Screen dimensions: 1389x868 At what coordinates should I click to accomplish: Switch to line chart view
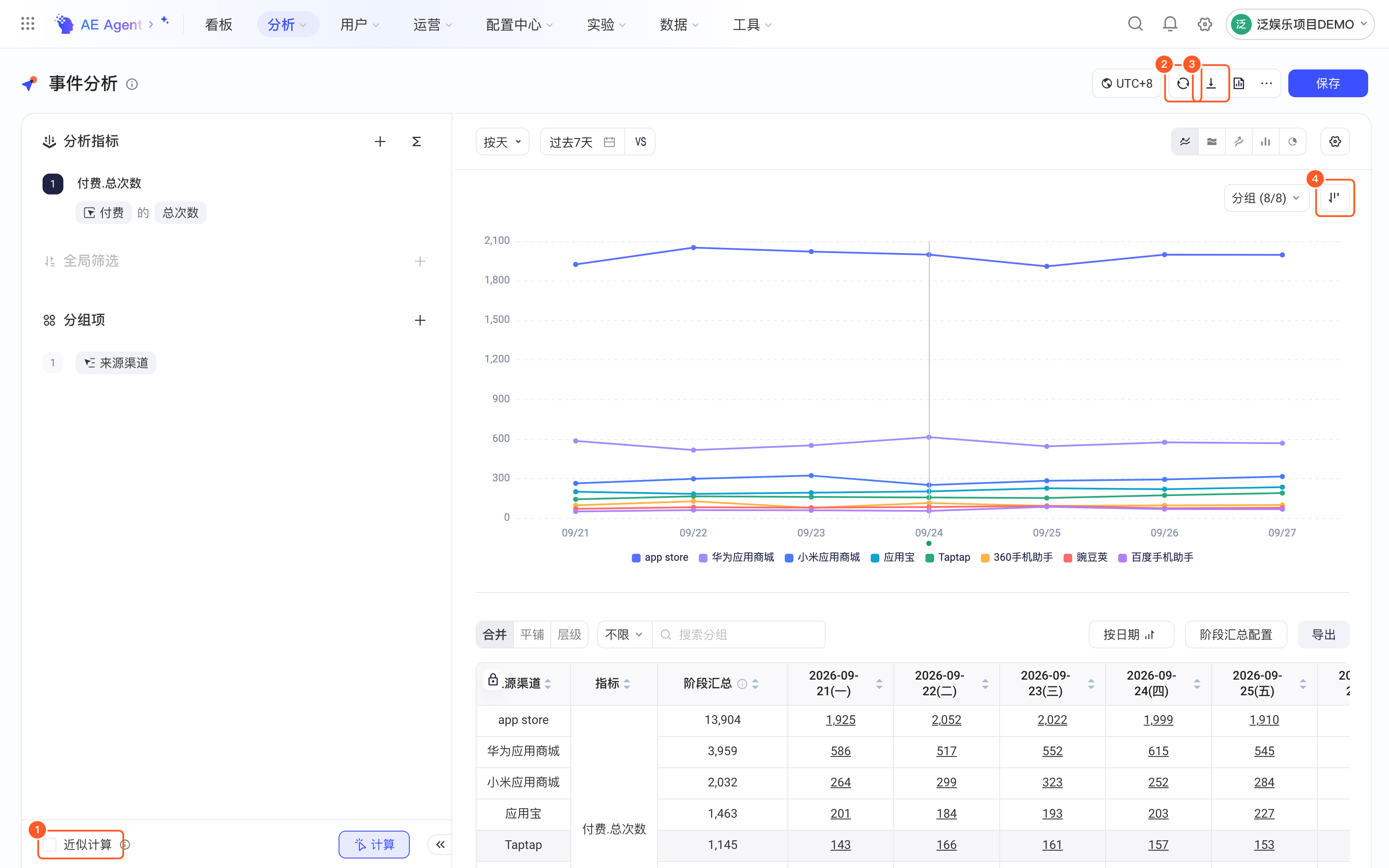(x=1185, y=141)
